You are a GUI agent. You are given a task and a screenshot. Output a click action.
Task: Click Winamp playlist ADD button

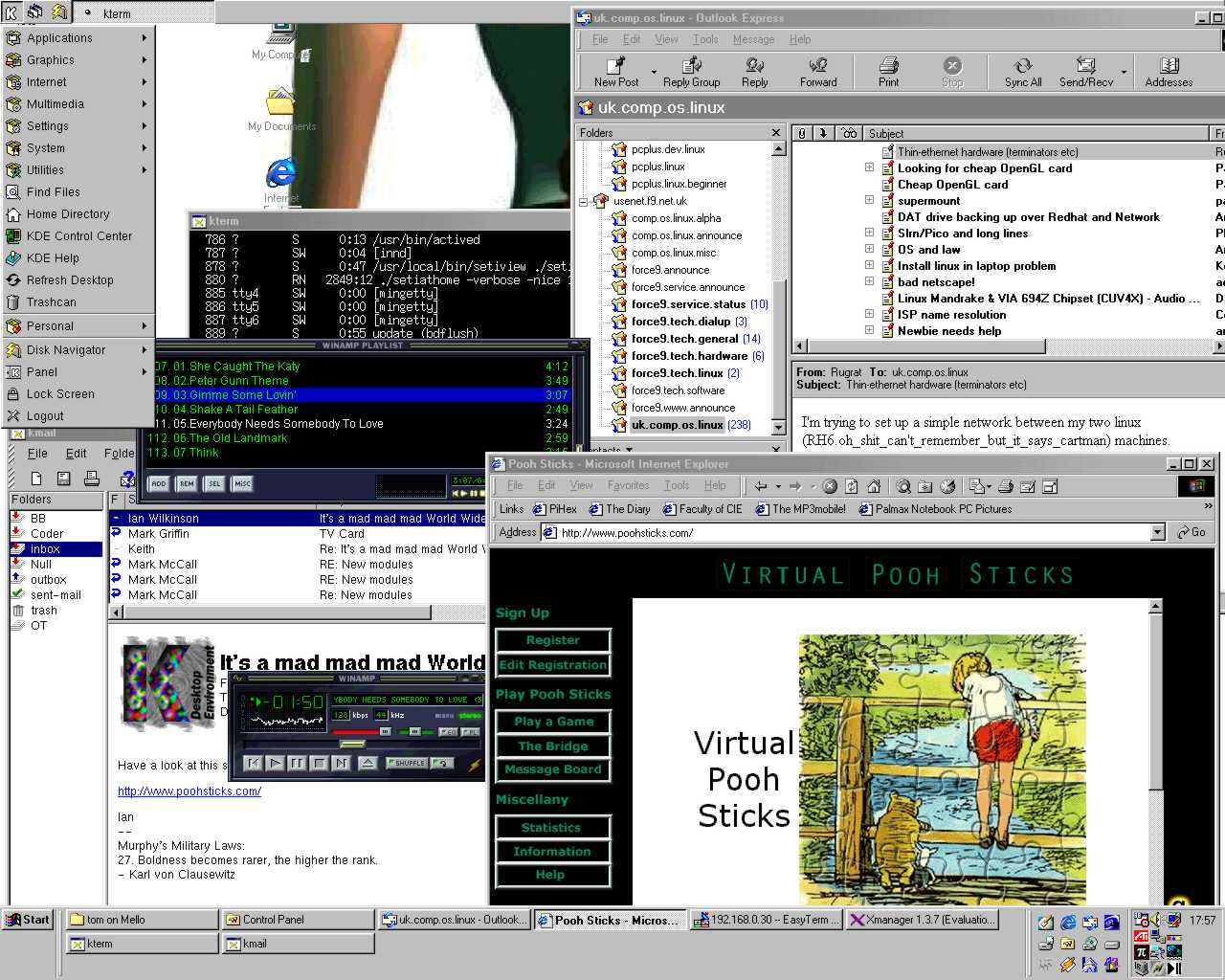click(159, 483)
